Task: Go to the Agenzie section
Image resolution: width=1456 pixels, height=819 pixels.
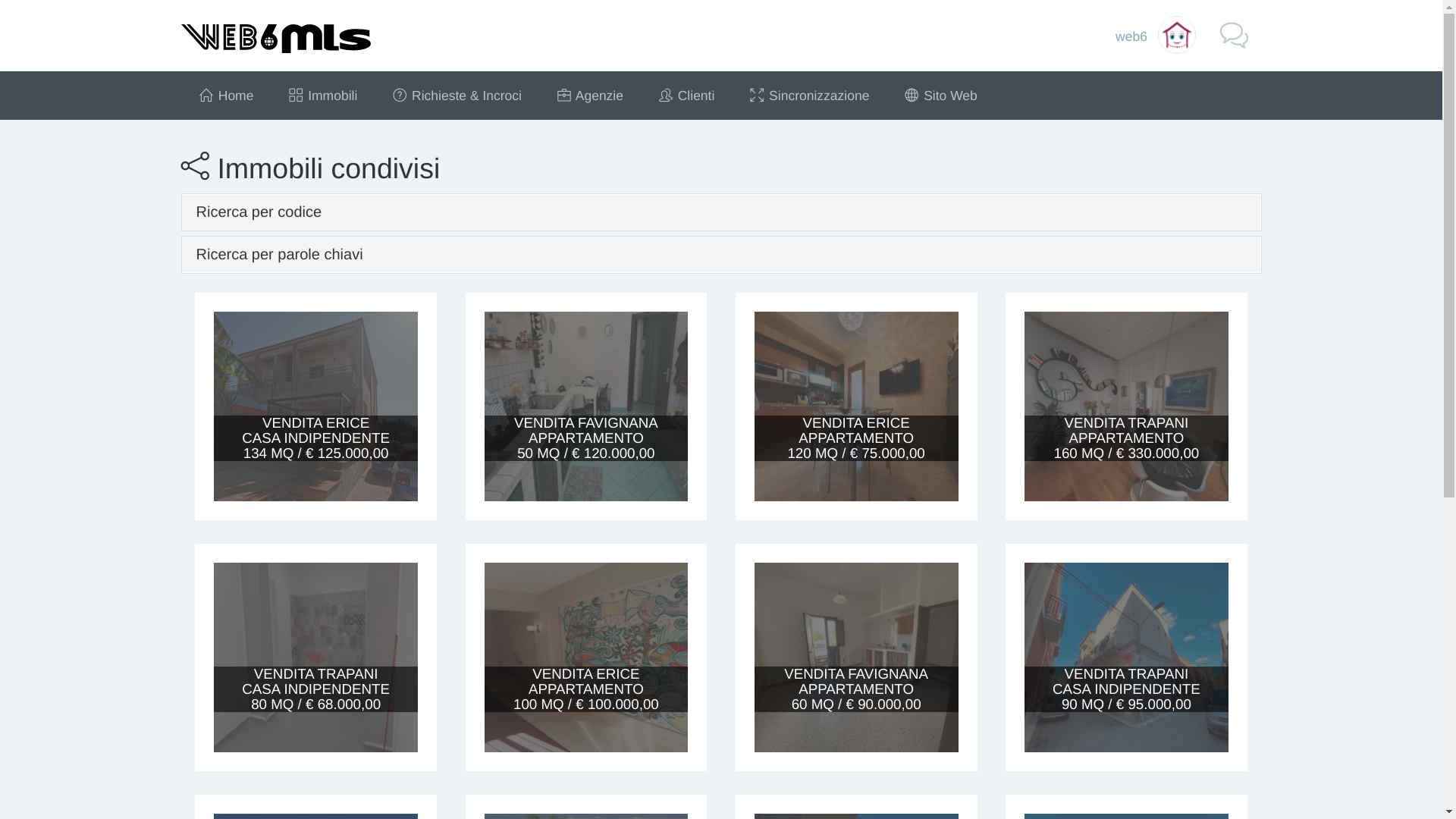Action: coord(590,96)
